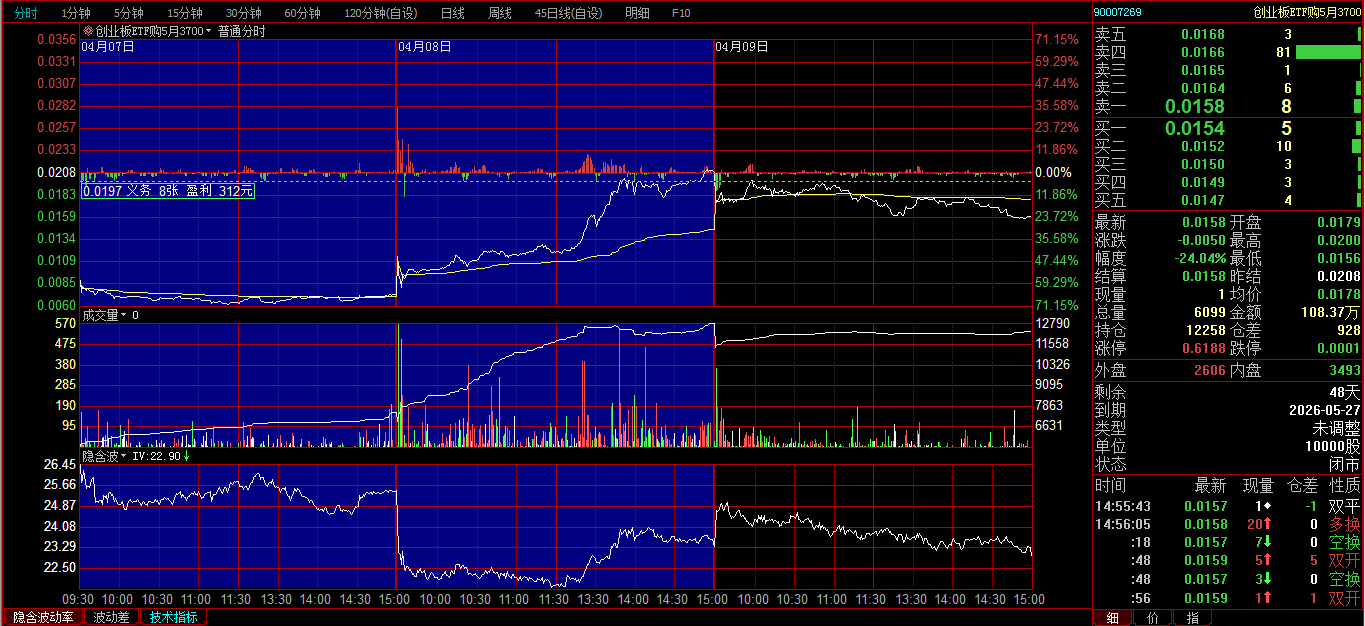Expand the 隐含波 indicator dropdown

pyautogui.click(x=125, y=456)
